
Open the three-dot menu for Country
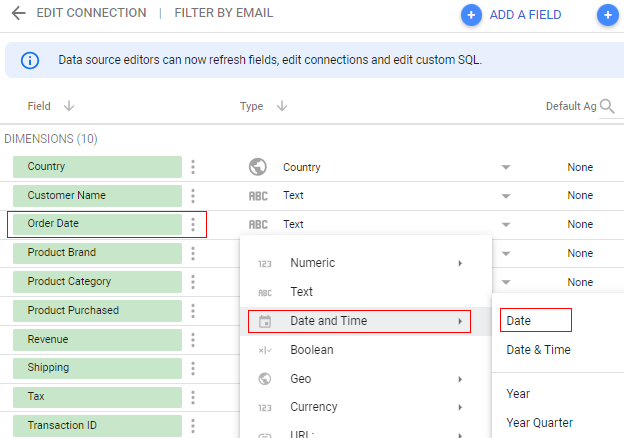click(x=193, y=167)
